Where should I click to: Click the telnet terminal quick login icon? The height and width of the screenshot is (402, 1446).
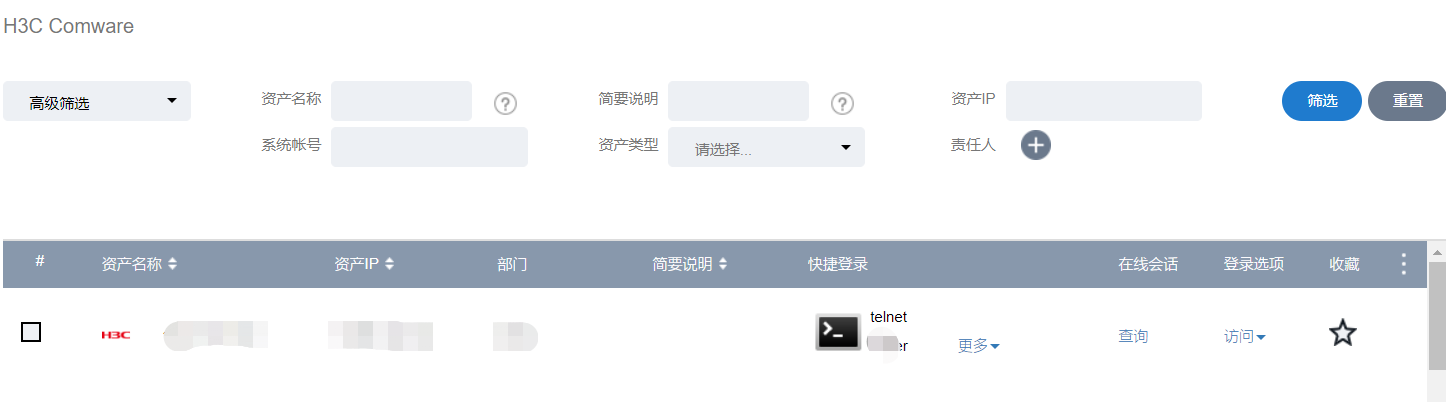click(x=837, y=332)
